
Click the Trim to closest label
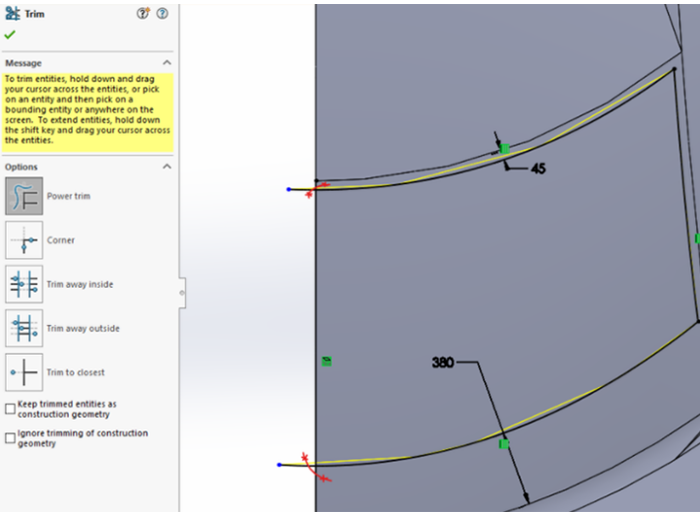75,372
